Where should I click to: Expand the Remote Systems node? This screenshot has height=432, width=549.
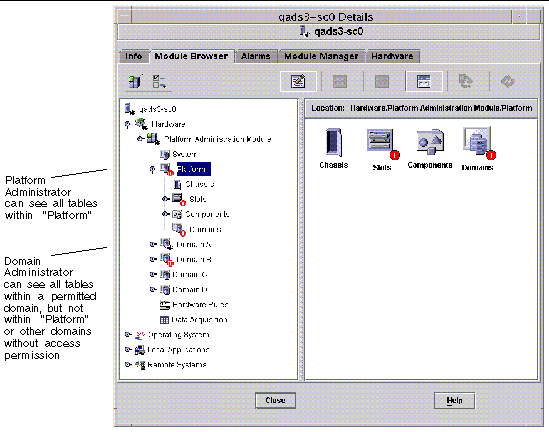128,365
